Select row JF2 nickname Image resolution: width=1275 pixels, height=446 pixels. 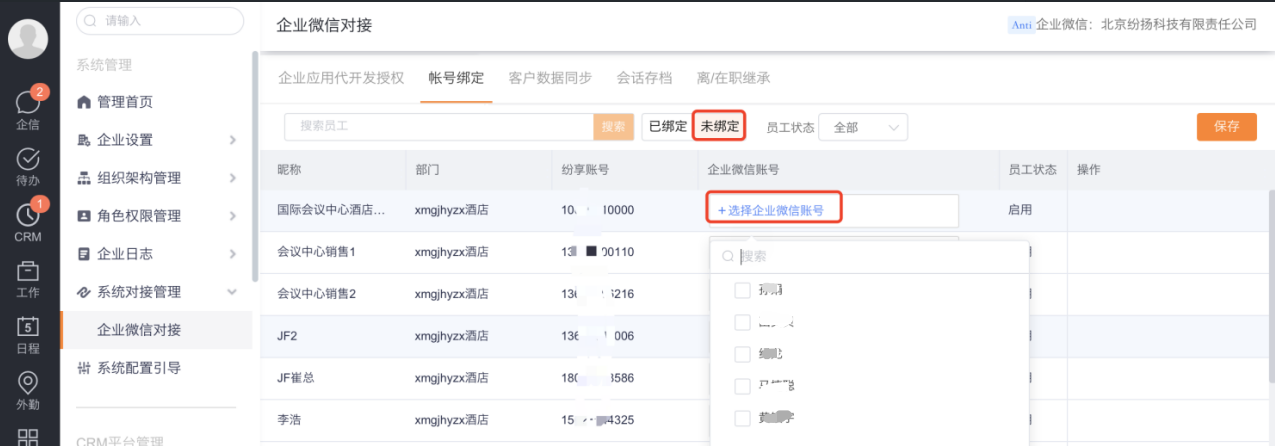coord(287,336)
